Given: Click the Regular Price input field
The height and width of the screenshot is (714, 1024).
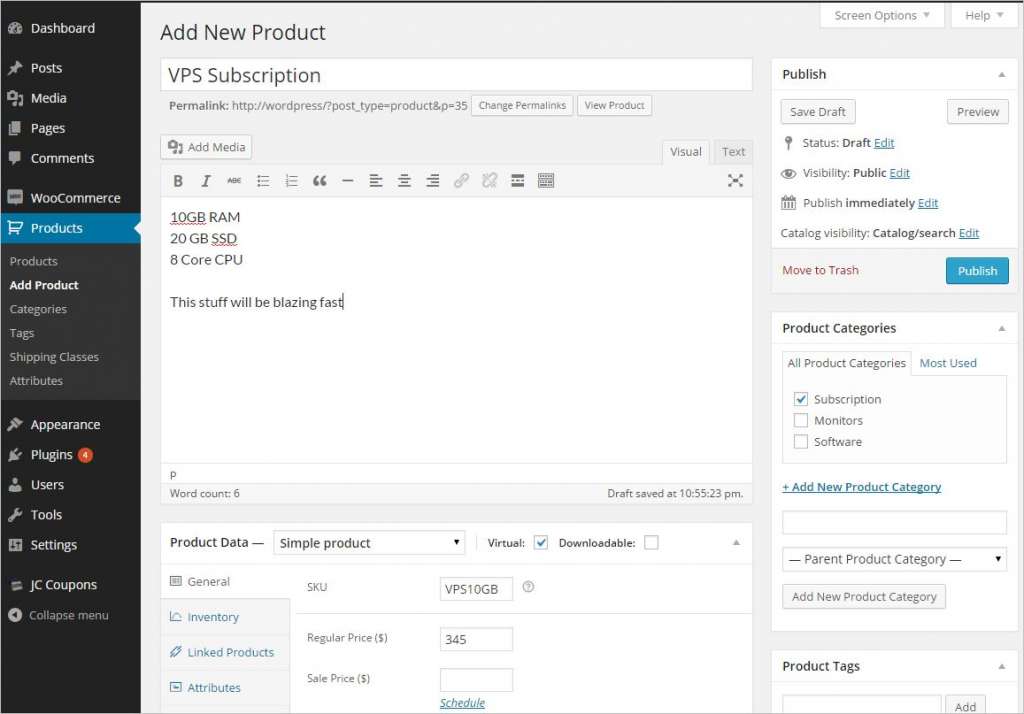Looking at the screenshot, I should [476, 639].
